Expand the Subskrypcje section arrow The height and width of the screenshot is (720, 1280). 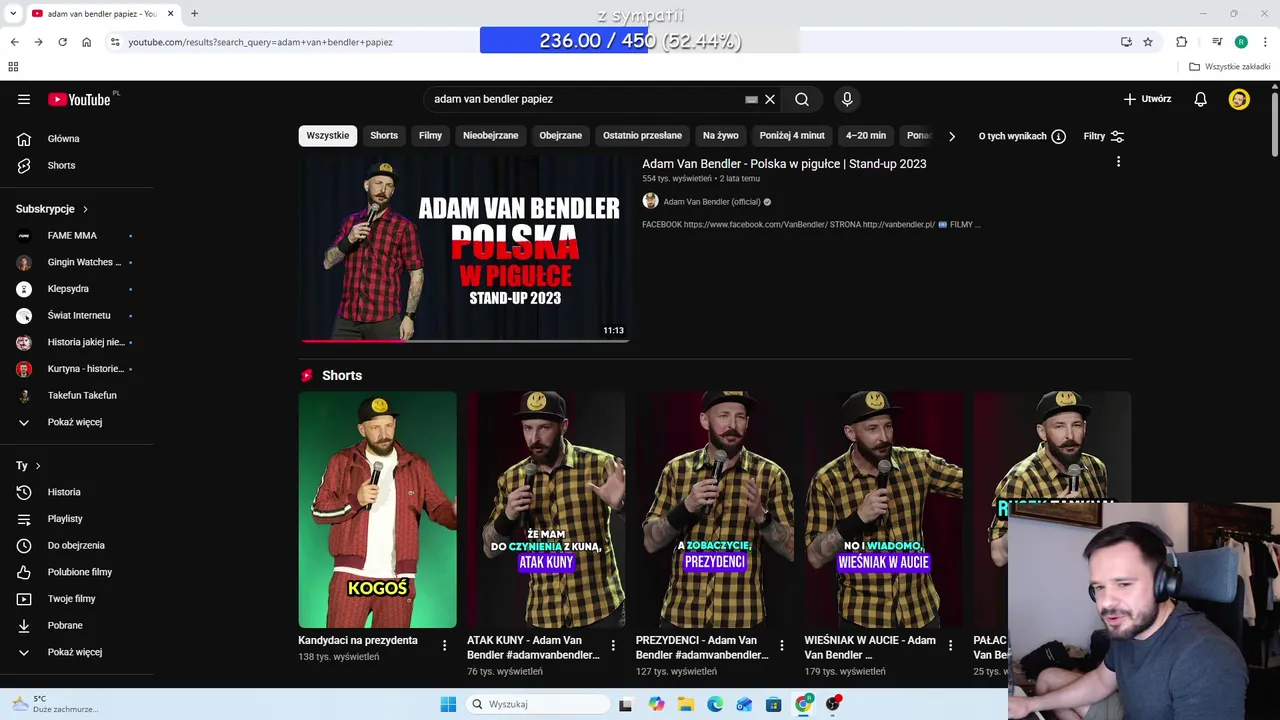85,209
